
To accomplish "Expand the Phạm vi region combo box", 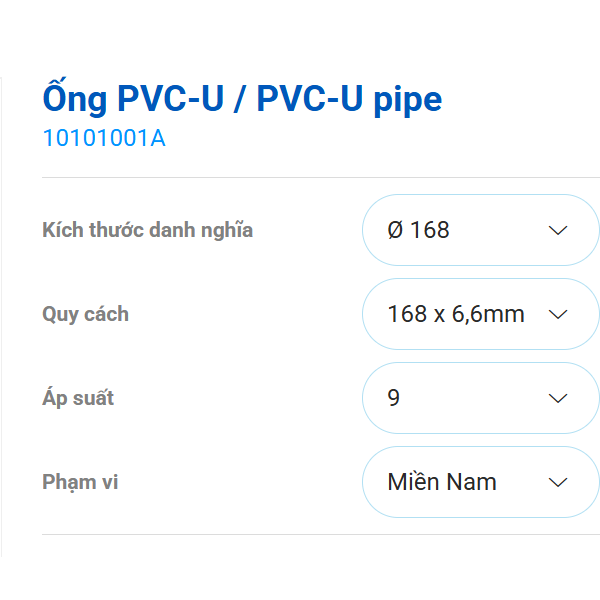I will click(480, 482).
